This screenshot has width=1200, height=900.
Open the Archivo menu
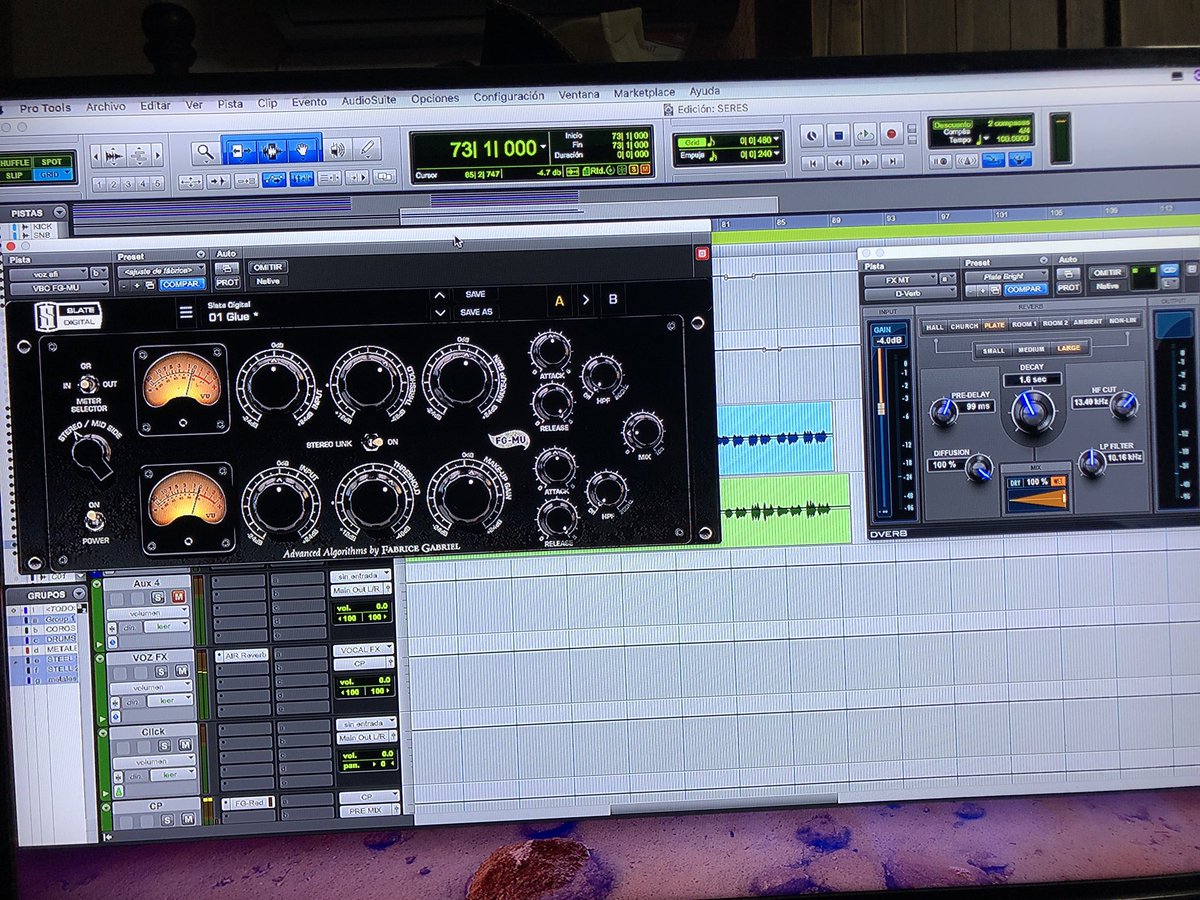pyautogui.click(x=105, y=106)
